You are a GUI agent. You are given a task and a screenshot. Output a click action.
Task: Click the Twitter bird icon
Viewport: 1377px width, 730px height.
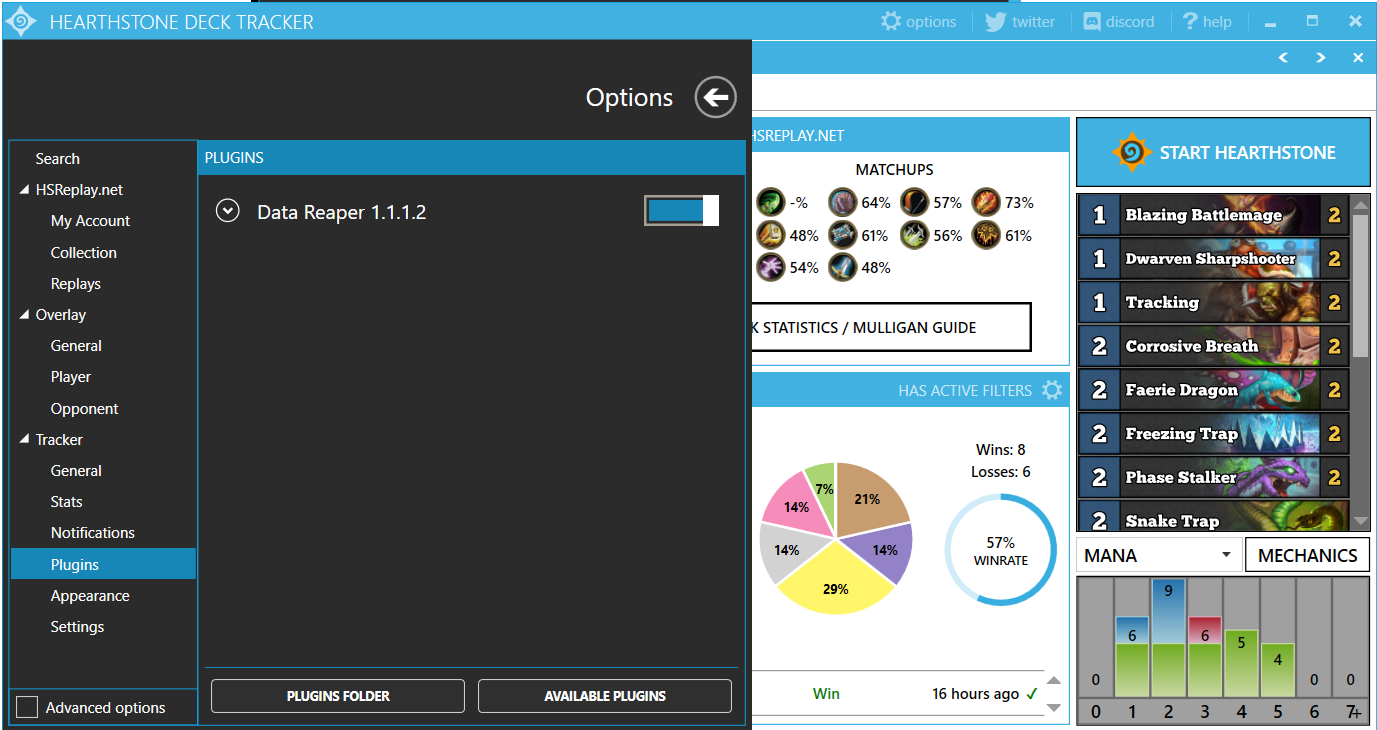click(x=995, y=21)
